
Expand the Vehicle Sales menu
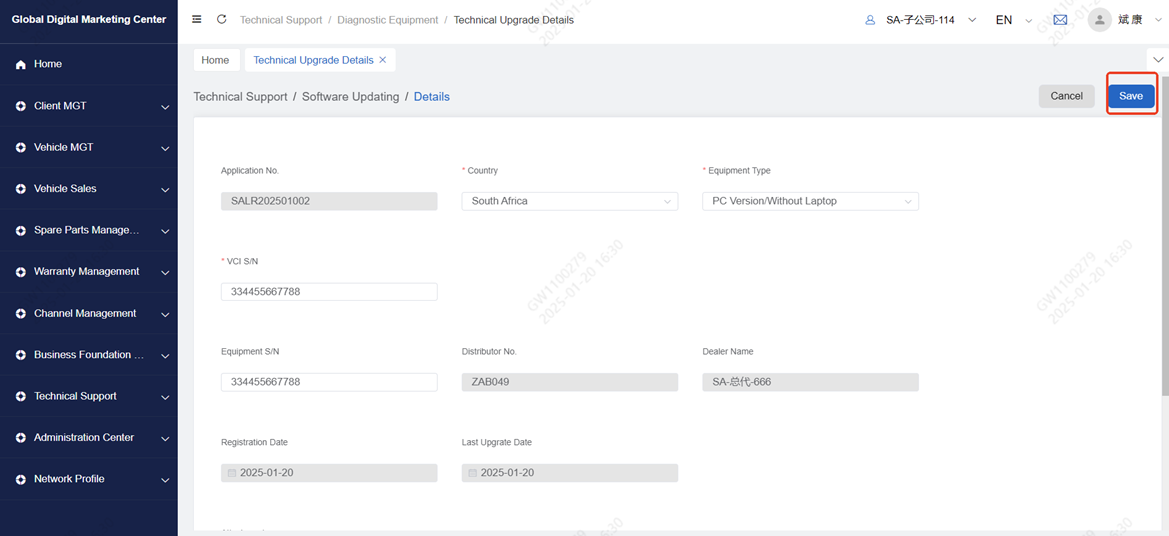[x=88, y=188]
